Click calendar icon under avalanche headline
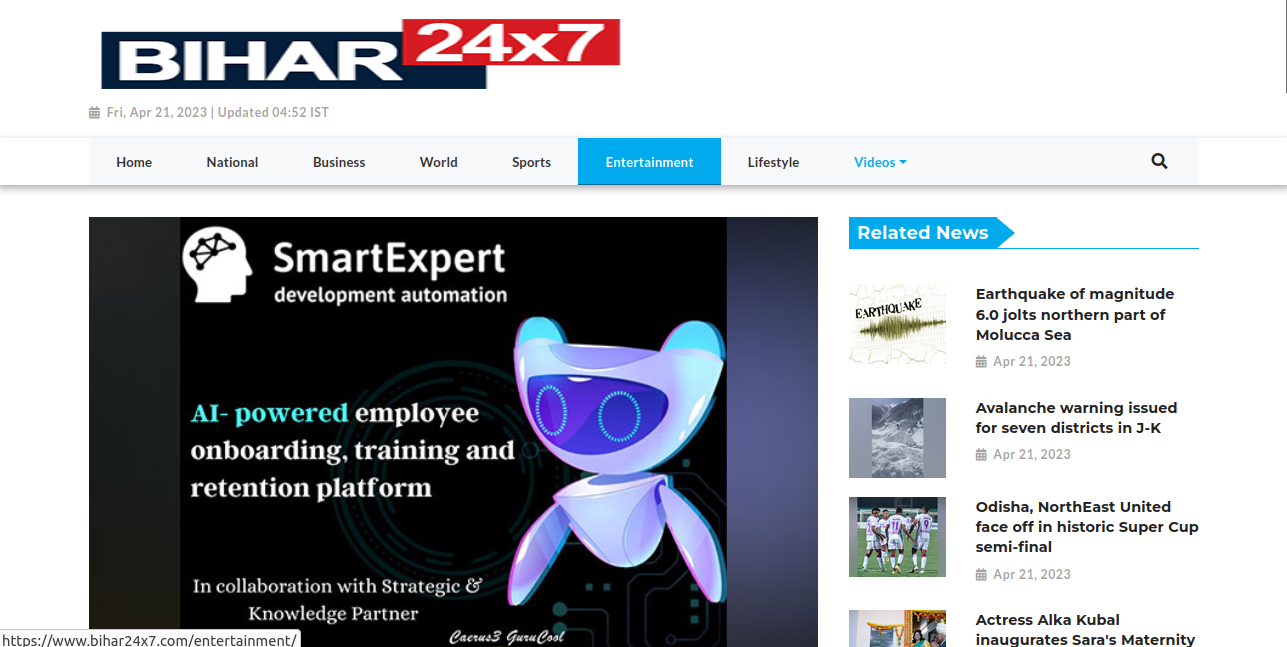Screen dimensions: 1287x647 point(981,455)
